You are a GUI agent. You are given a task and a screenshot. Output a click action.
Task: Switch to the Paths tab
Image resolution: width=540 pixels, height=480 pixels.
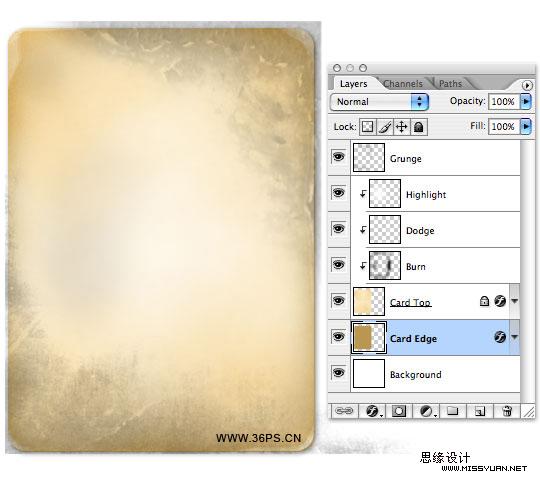coord(450,84)
